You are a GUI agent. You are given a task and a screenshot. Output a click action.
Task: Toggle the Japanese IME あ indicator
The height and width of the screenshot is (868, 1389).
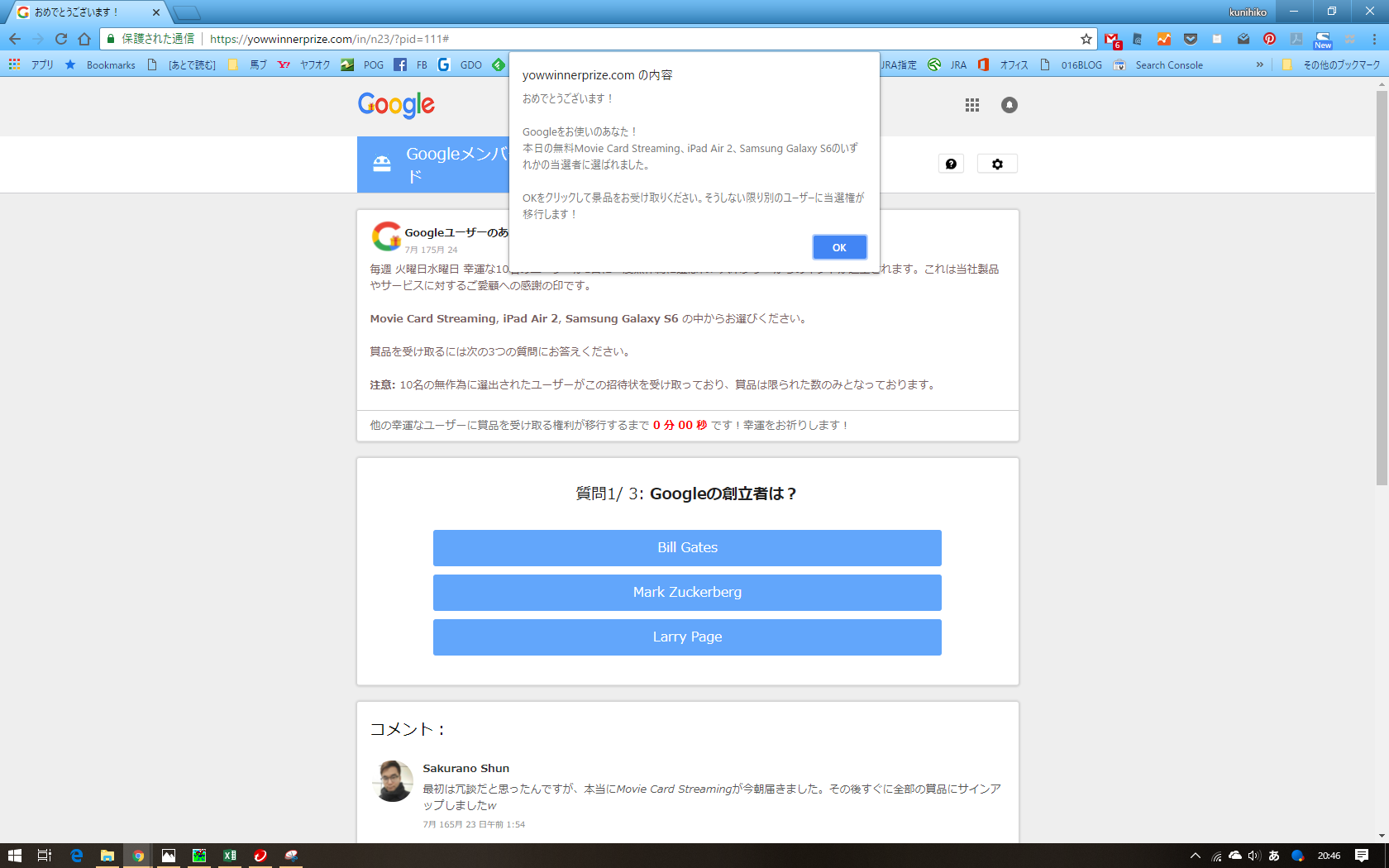(1274, 856)
